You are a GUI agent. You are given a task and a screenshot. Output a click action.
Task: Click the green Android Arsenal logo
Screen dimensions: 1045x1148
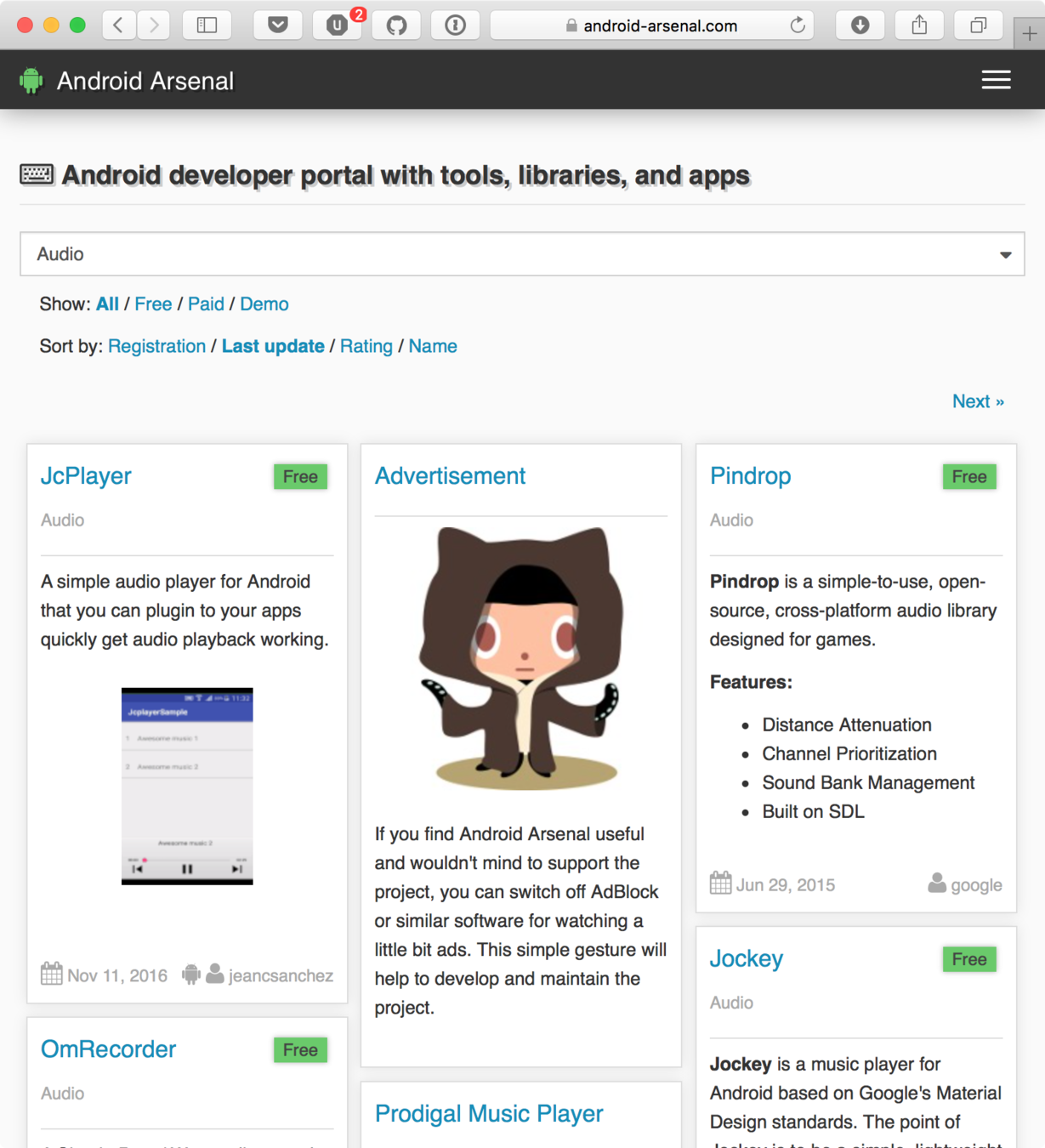click(31, 81)
